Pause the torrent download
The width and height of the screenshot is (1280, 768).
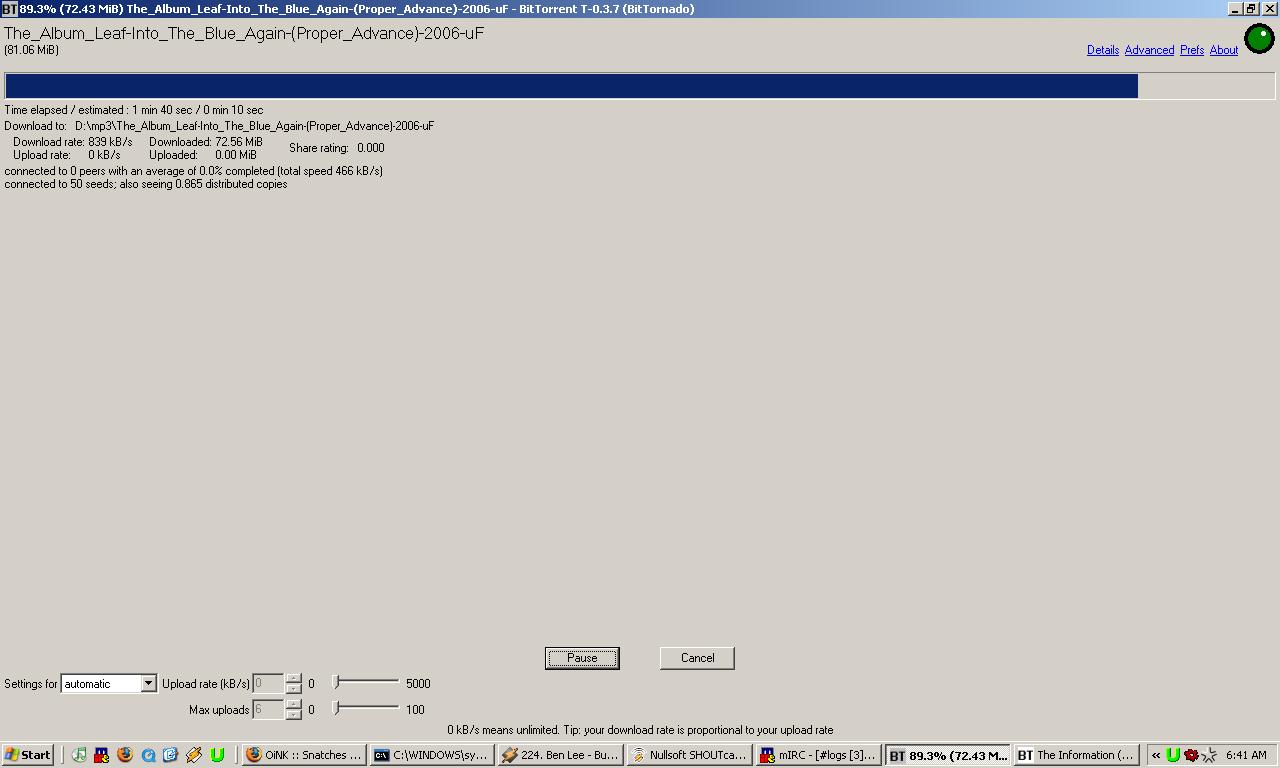point(582,658)
